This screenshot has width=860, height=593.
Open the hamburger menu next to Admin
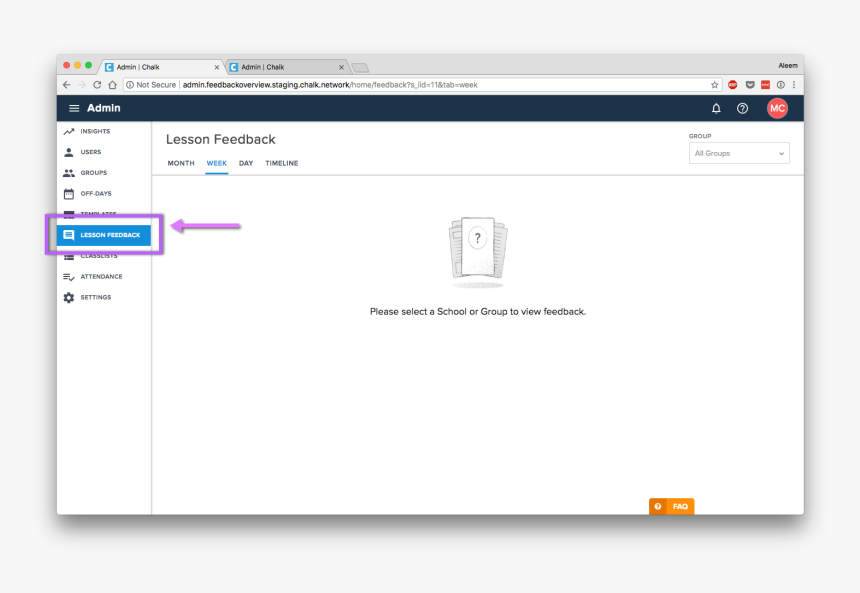point(74,108)
